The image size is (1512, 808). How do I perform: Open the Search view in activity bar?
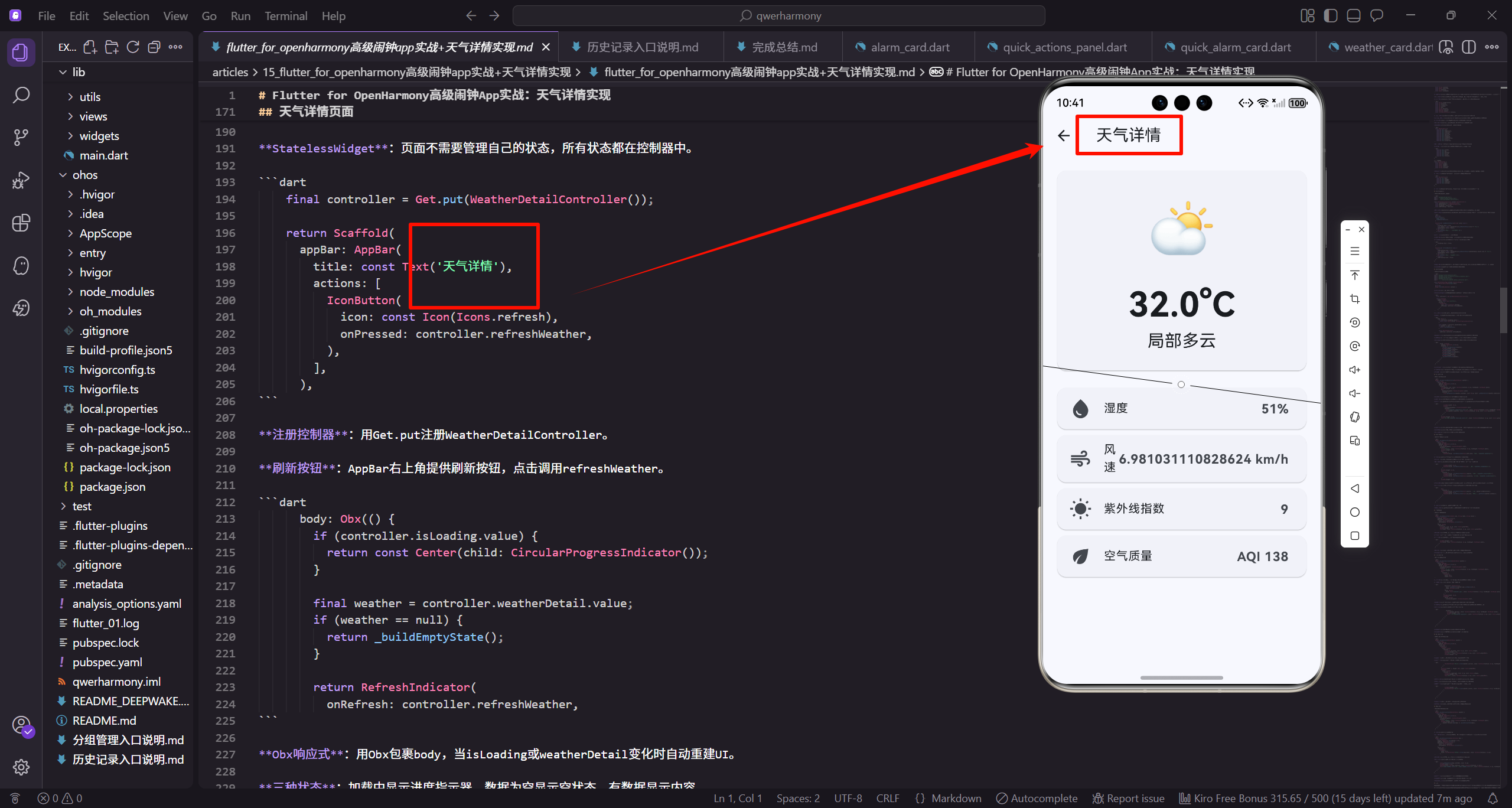21,95
